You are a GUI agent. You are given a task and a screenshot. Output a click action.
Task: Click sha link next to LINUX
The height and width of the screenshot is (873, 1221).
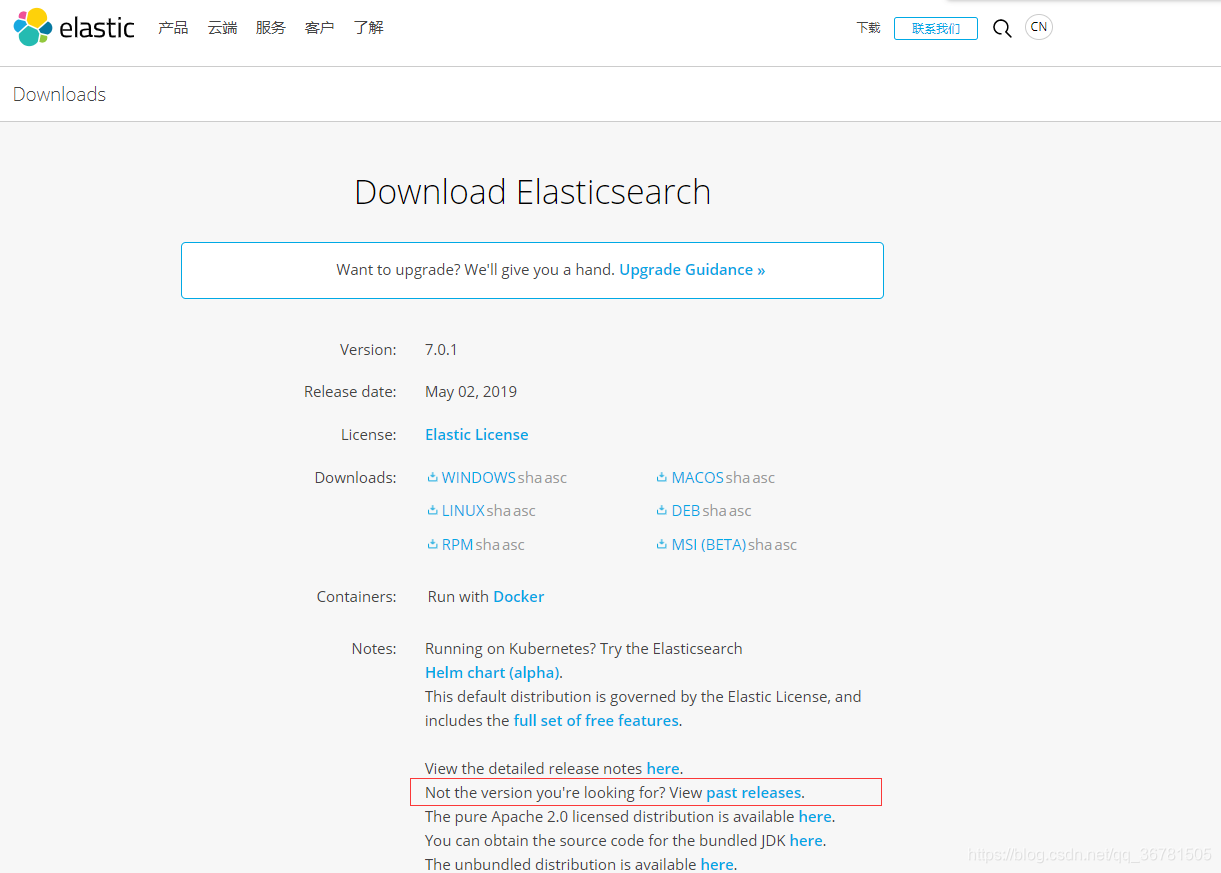(x=499, y=511)
